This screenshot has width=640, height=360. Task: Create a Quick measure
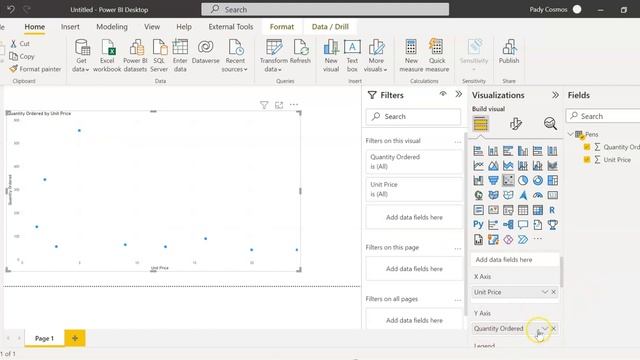coord(437,56)
